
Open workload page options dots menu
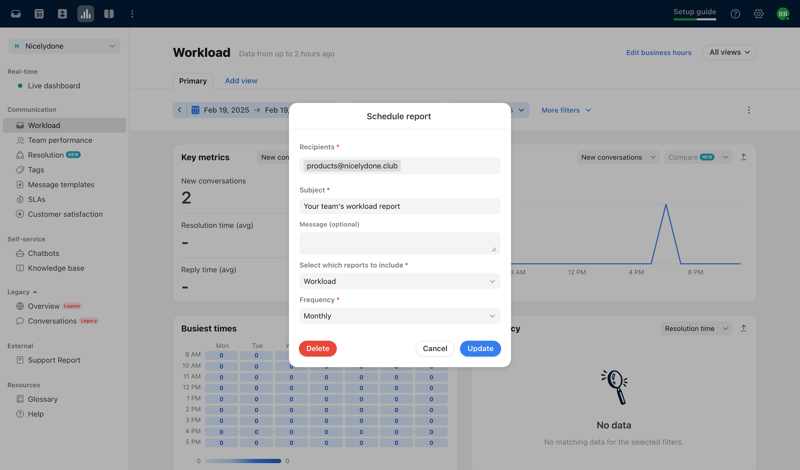pyautogui.click(x=748, y=110)
